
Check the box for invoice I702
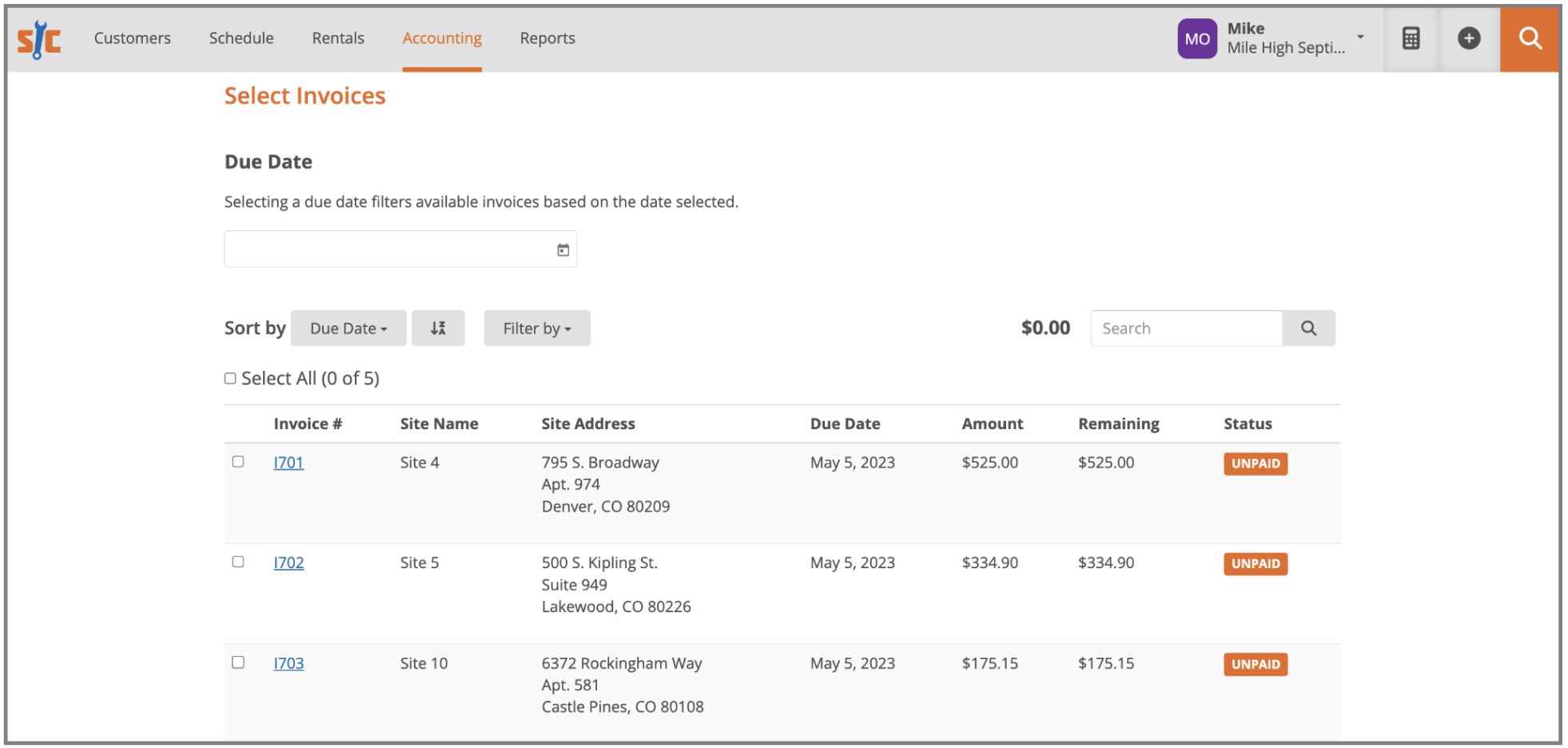pyautogui.click(x=238, y=562)
